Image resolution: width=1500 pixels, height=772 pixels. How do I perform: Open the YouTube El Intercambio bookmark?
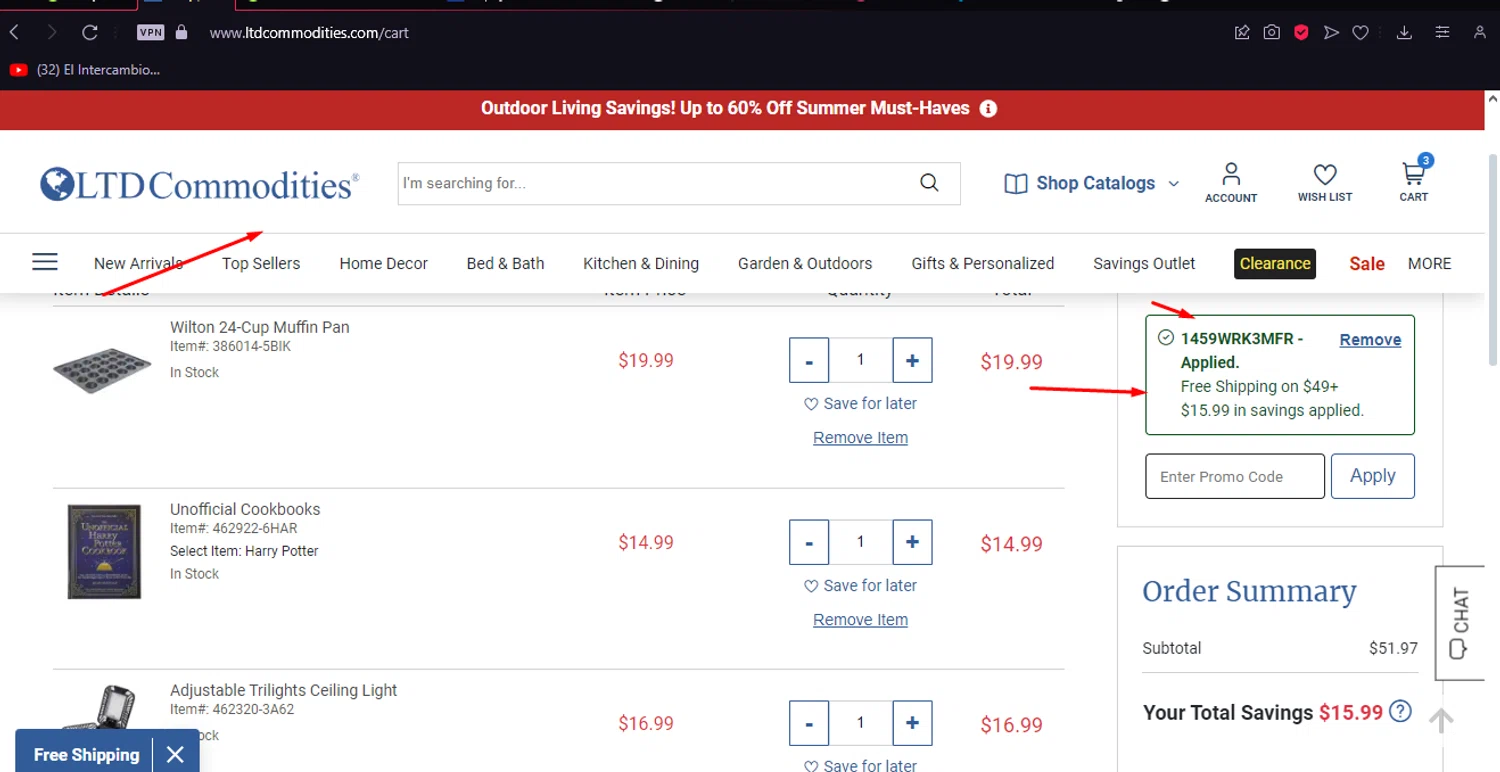click(x=85, y=70)
